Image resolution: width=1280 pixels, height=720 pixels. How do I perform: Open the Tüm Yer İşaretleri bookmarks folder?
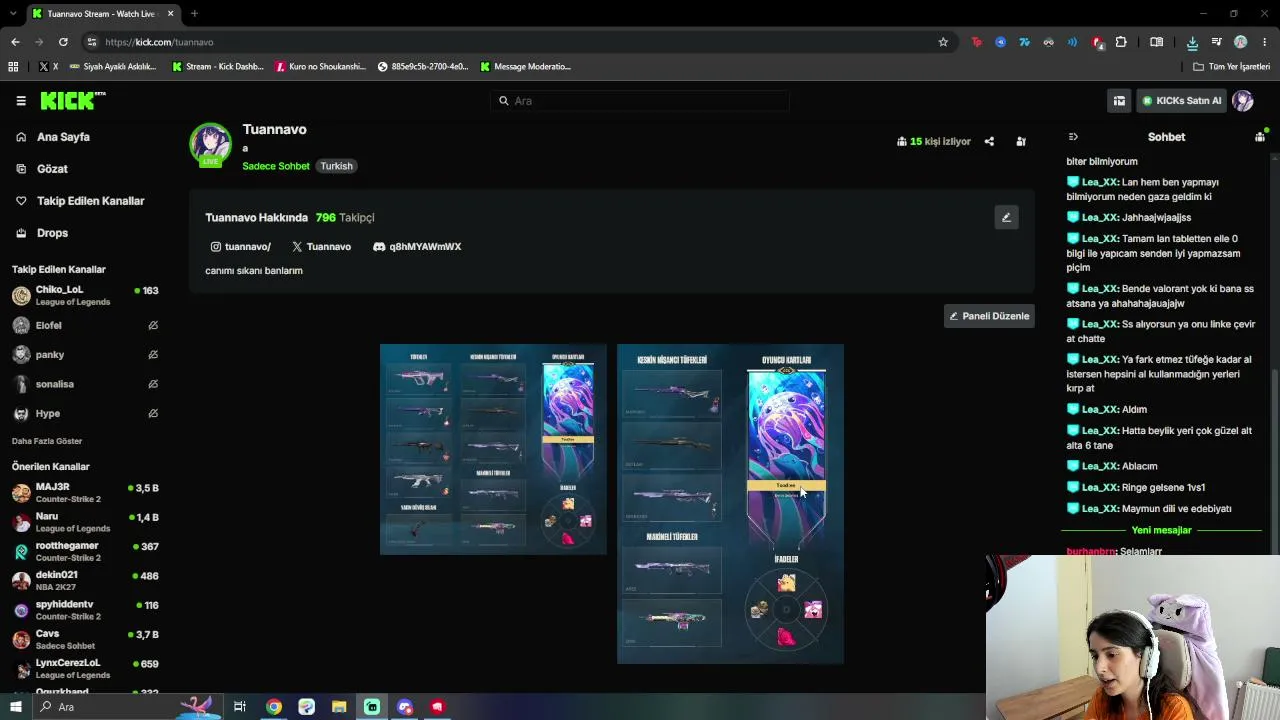point(1231,67)
